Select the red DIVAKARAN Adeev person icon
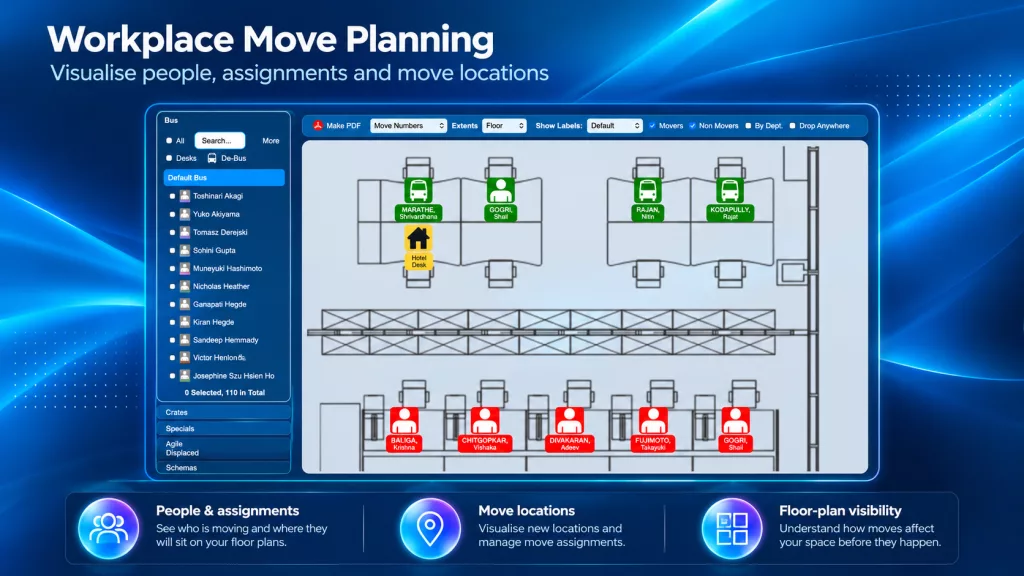The width and height of the screenshot is (1024, 576). [569, 421]
